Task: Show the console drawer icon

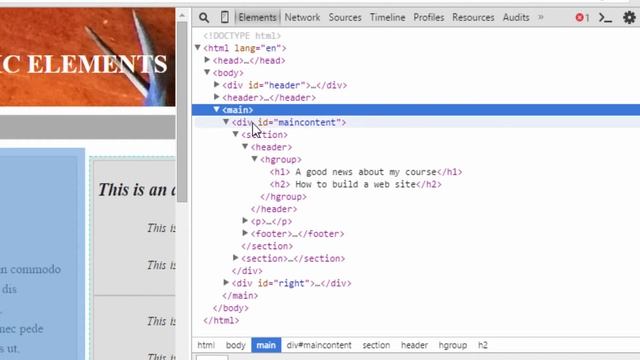Action: click(x=605, y=18)
